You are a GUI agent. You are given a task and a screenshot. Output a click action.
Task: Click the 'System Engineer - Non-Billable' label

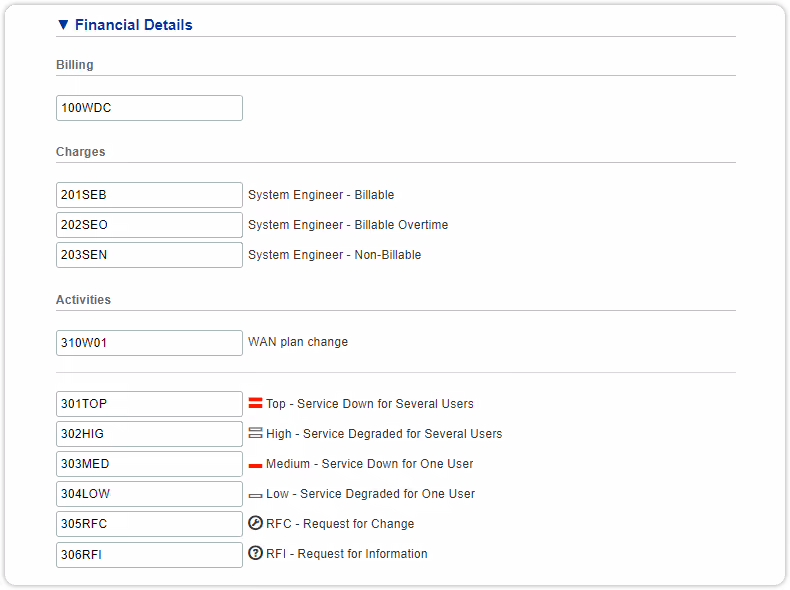coord(335,255)
